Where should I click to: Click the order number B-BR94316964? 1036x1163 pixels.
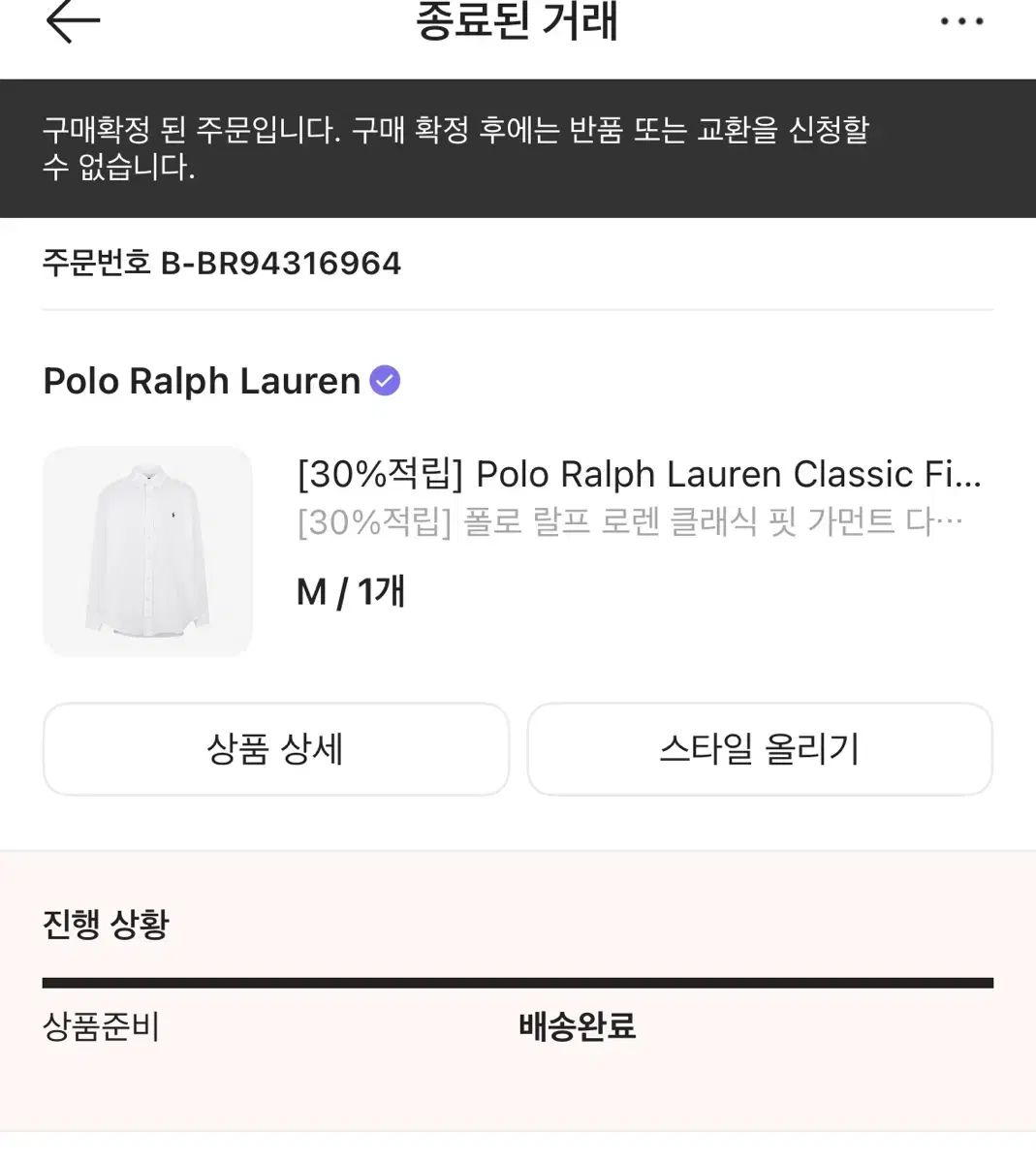(x=280, y=263)
